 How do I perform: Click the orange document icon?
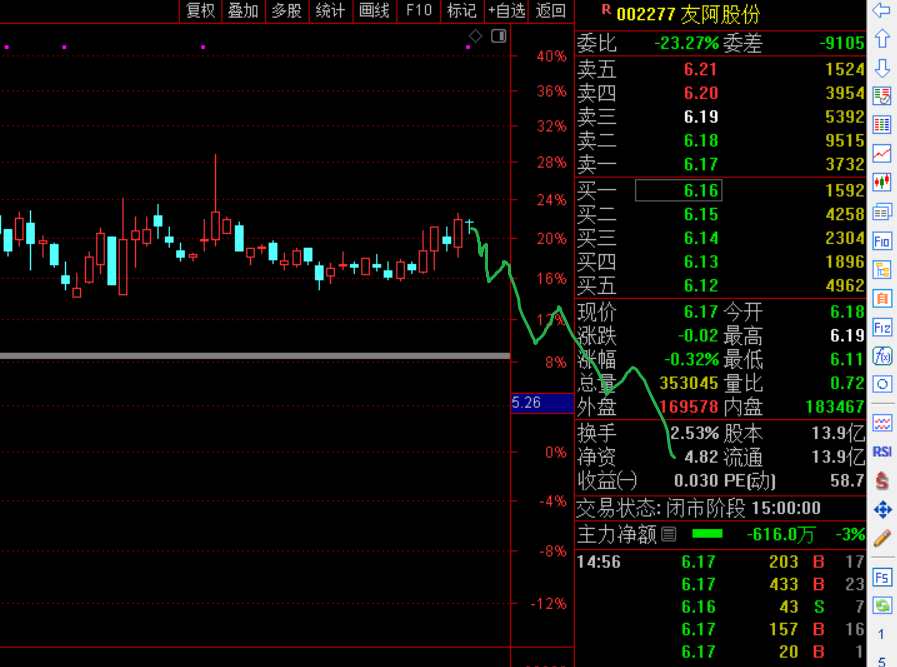coord(882,299)
